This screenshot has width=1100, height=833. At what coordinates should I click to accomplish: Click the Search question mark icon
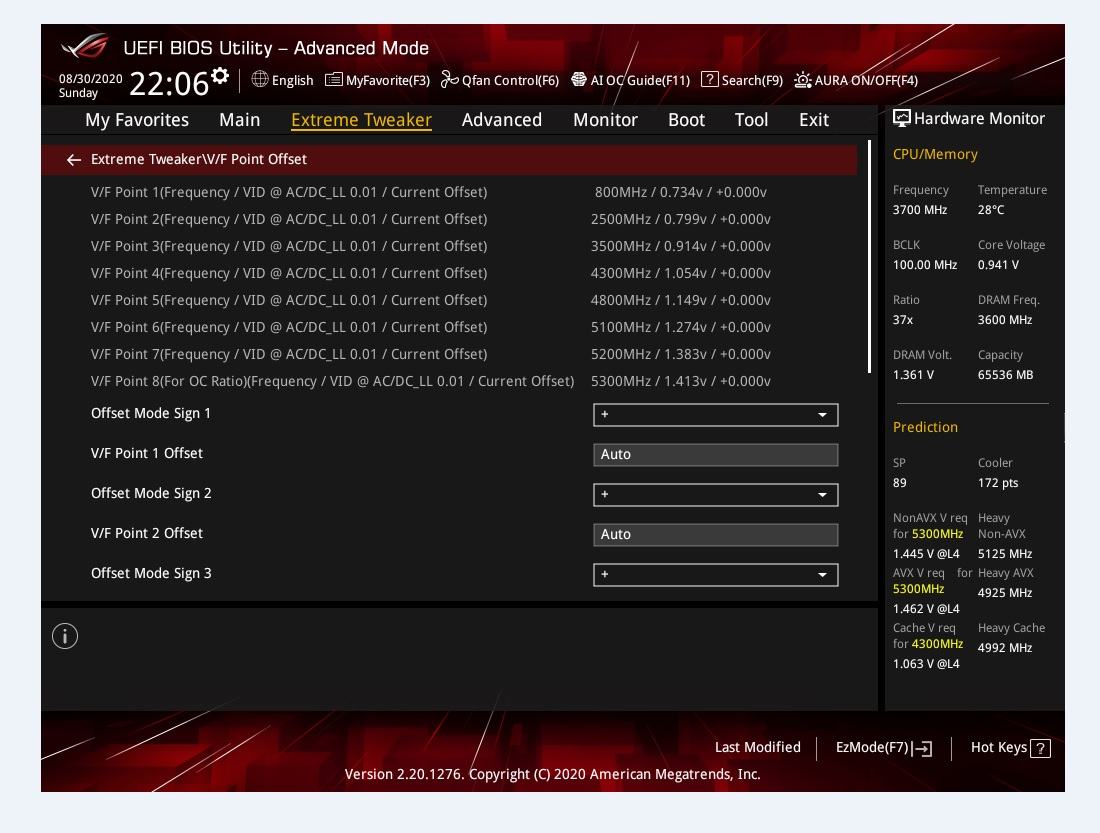[709, 79]
